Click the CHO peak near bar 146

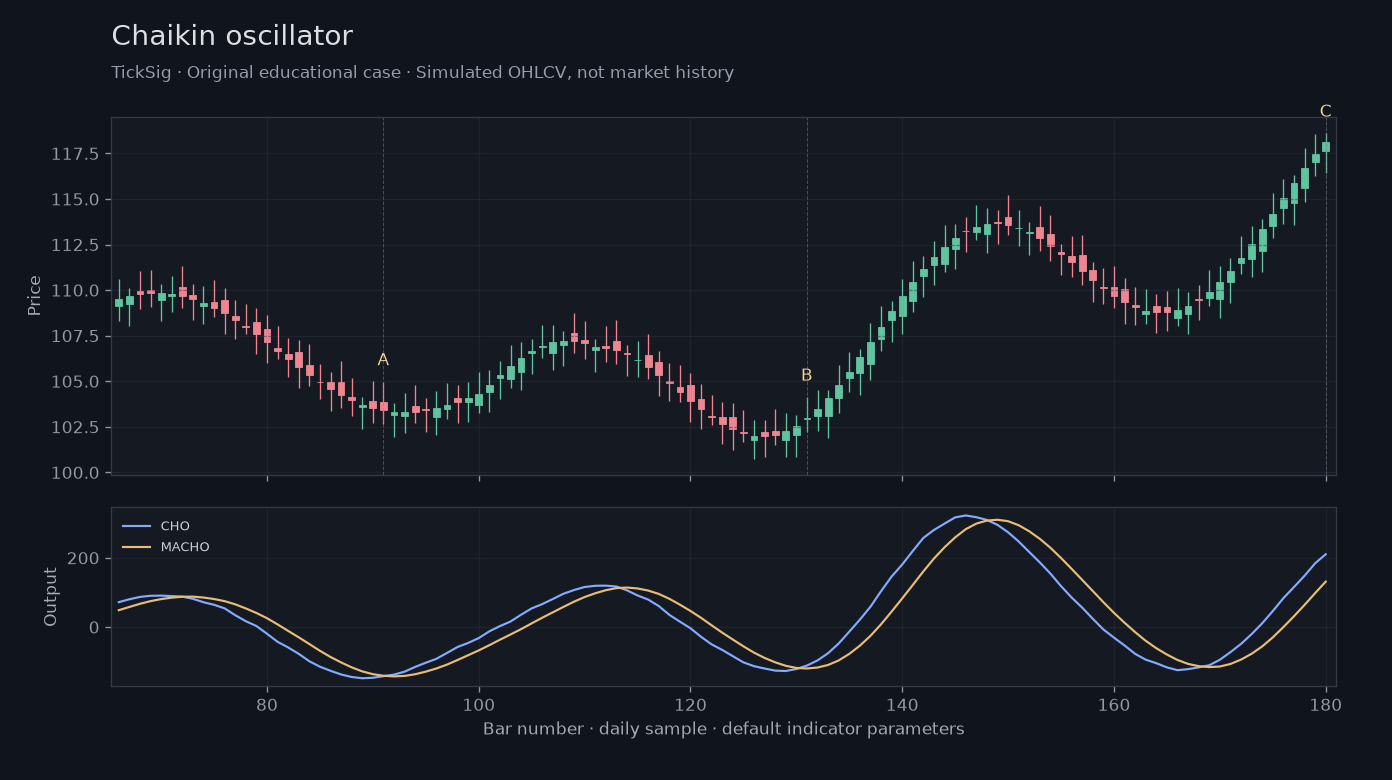pyautogui.click(x=966, y=515)
